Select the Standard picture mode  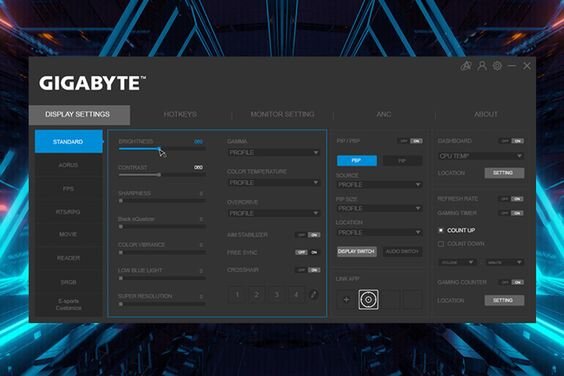(68, 142)
